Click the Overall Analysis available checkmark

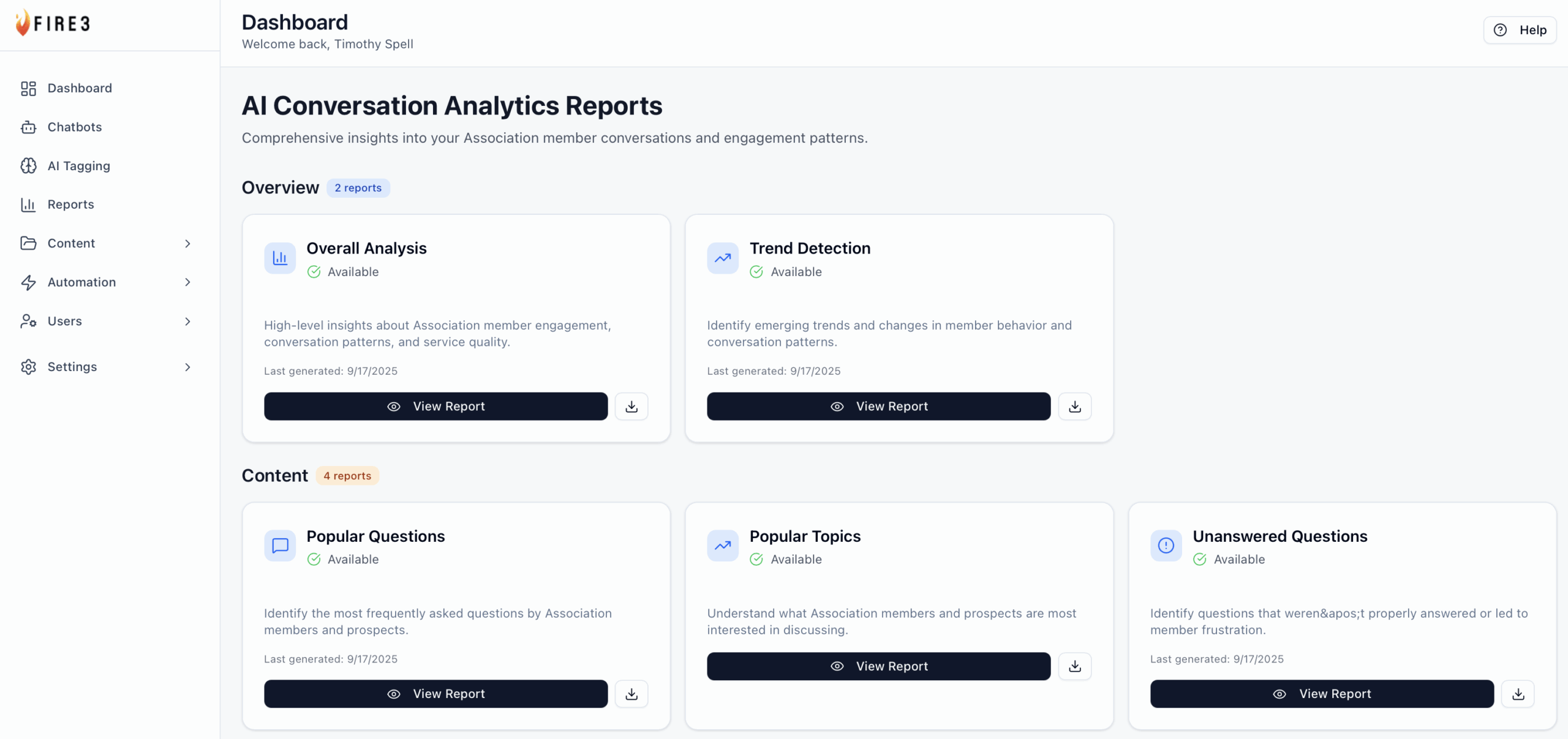coord(314,272)
